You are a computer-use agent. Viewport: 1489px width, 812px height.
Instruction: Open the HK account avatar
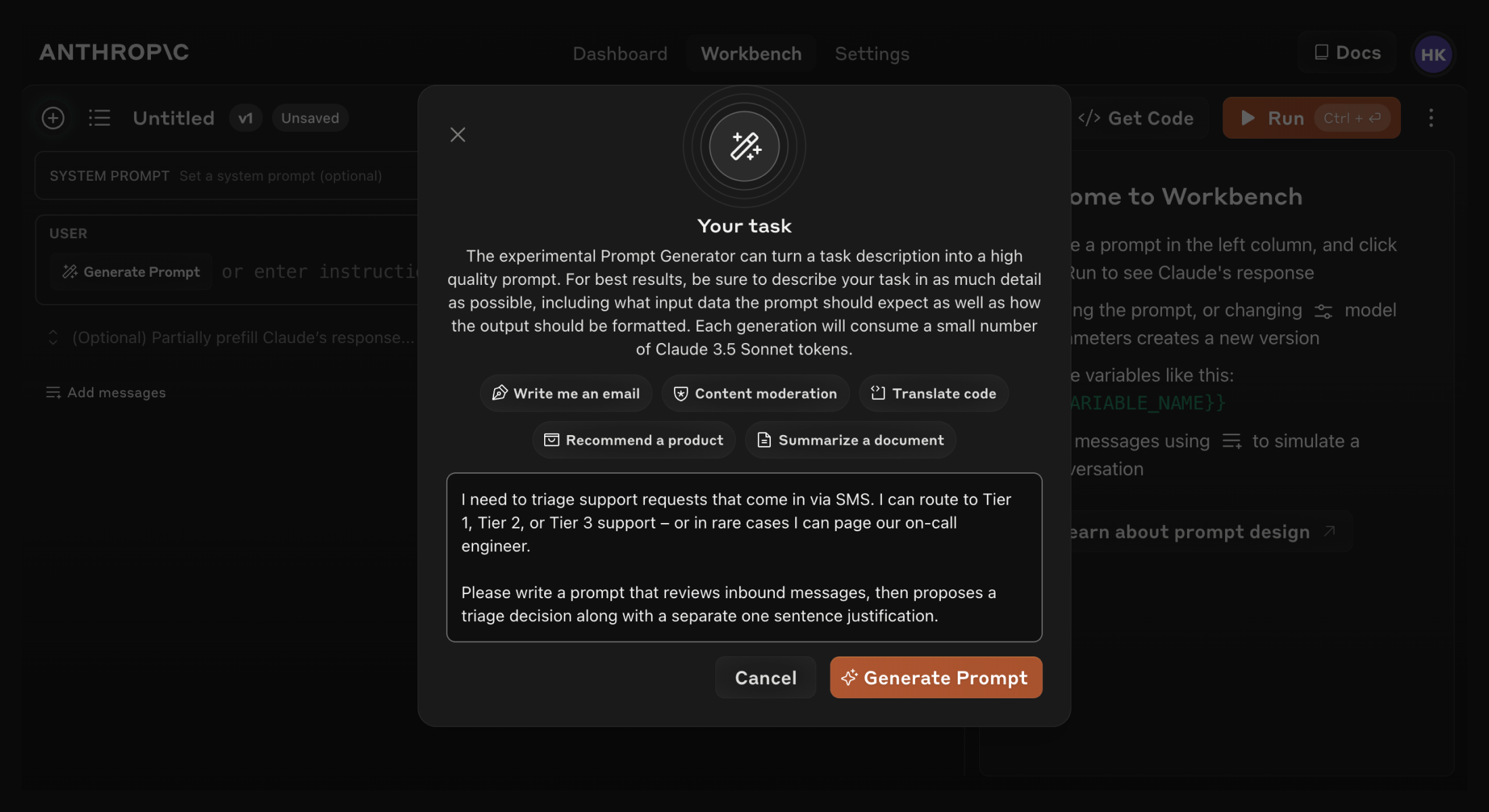[x=1433, y=54]
